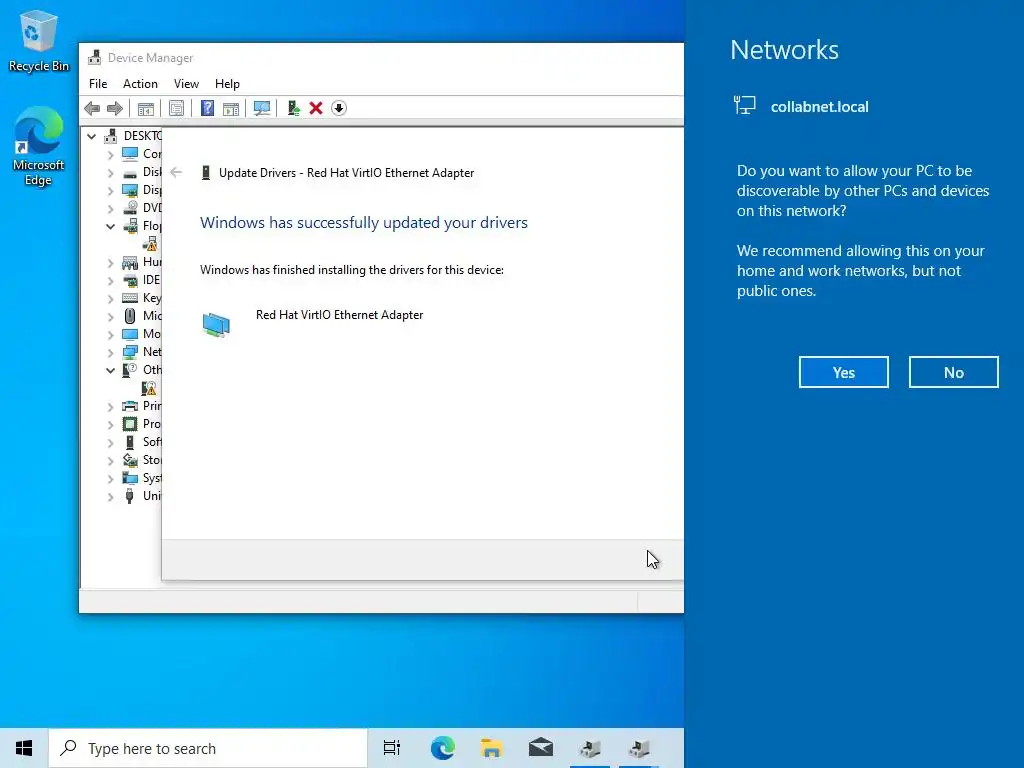Click 'Windows has successfully updated your drivers' heading
The width and height of the screenshot is (1024, 768).
click(x=364, y=223)
